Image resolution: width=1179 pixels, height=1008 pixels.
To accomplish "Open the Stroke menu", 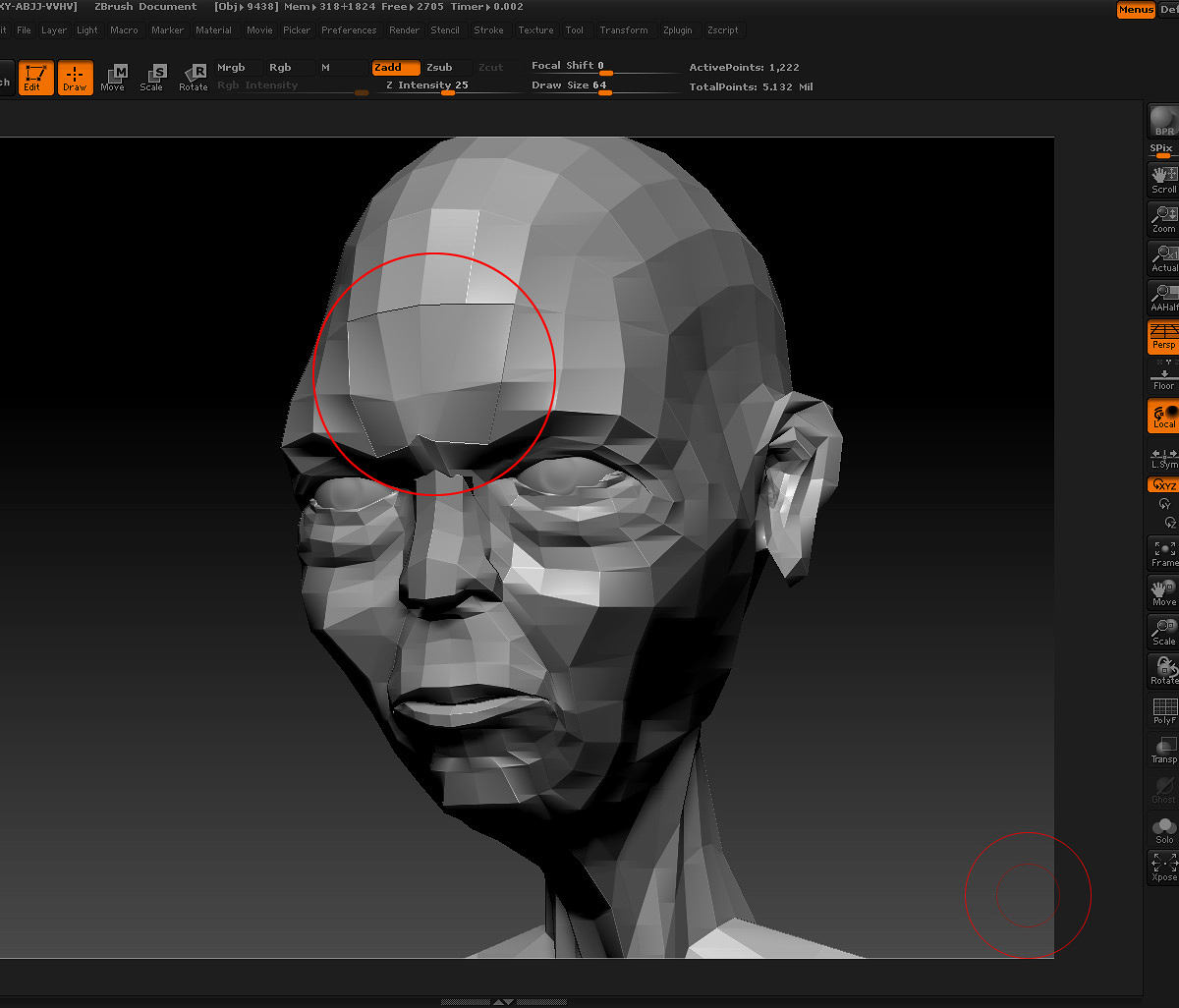I will coord(488,30).
